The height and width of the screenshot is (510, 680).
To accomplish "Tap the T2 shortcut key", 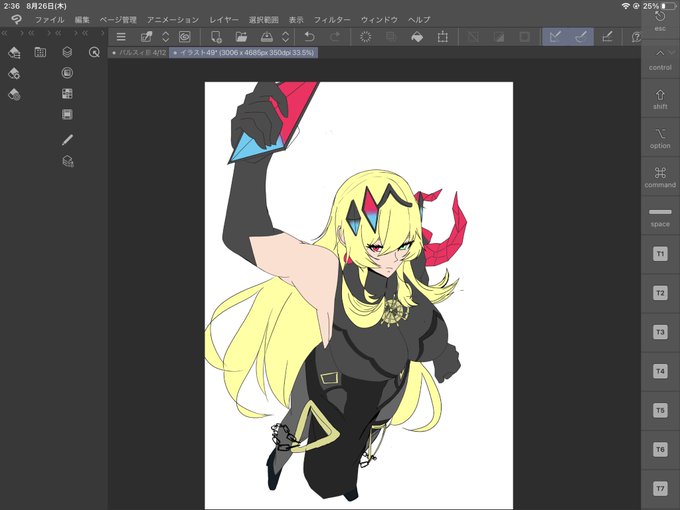I will tap(660, 293).
